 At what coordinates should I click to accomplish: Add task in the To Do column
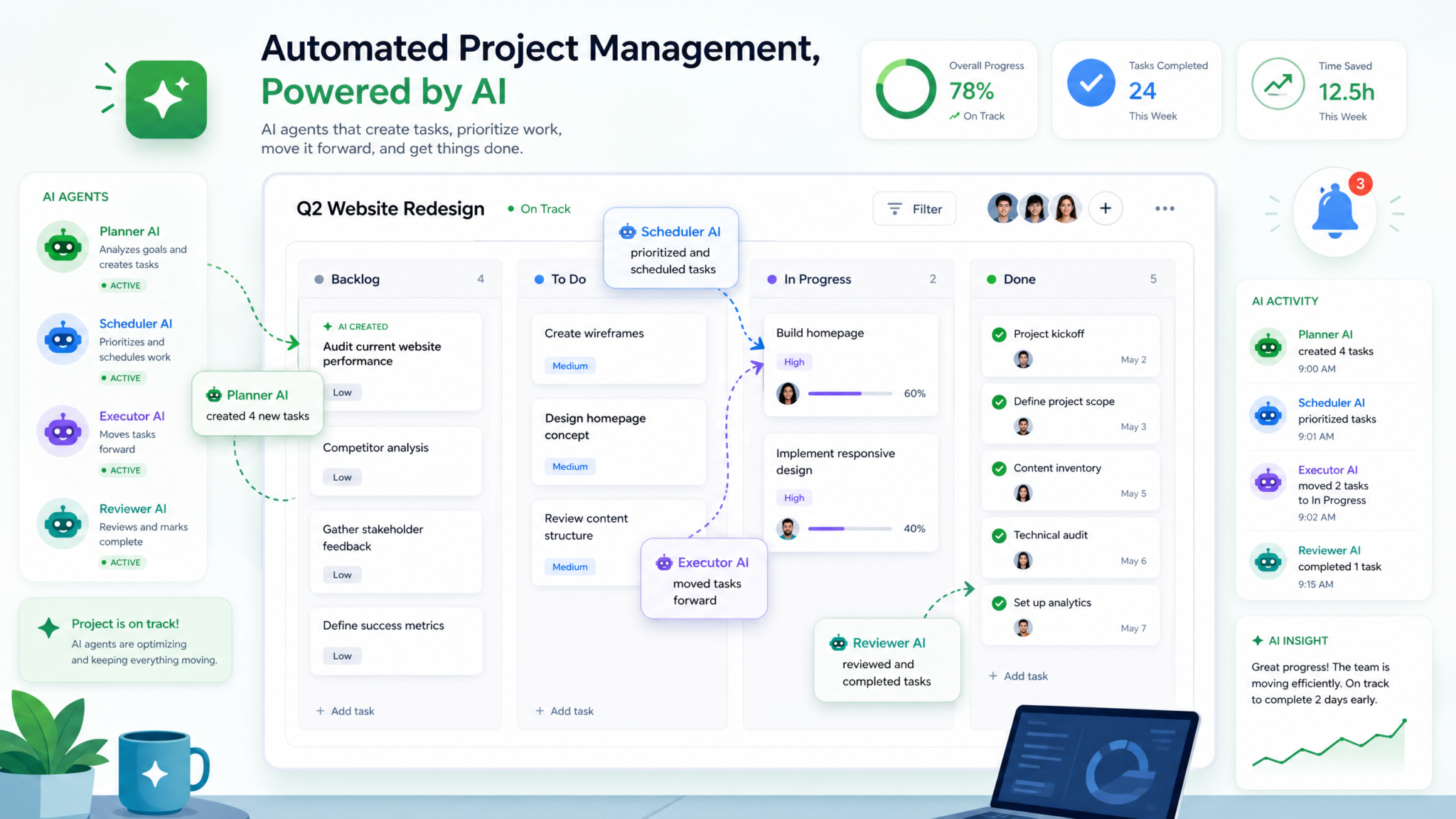click(x=564, y=711)
